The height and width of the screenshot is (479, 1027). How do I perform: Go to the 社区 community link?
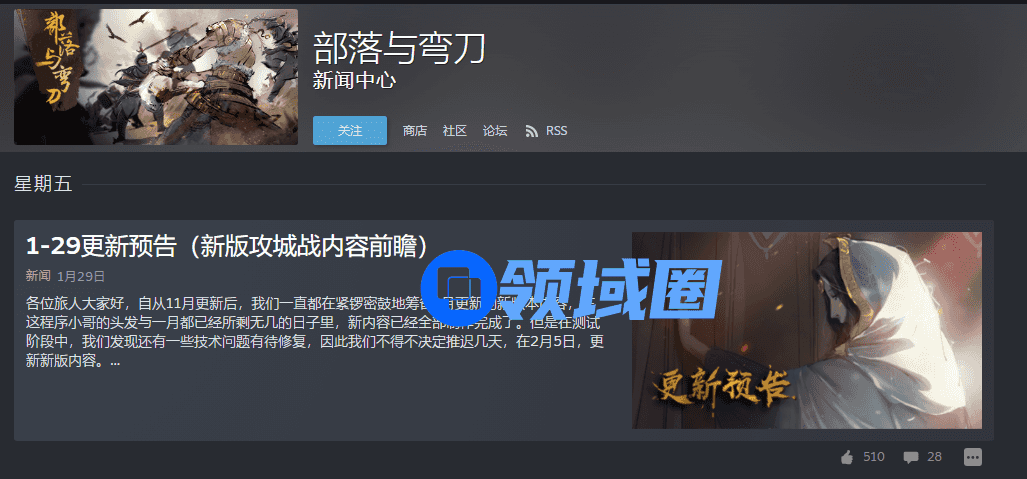coord(455,131)
